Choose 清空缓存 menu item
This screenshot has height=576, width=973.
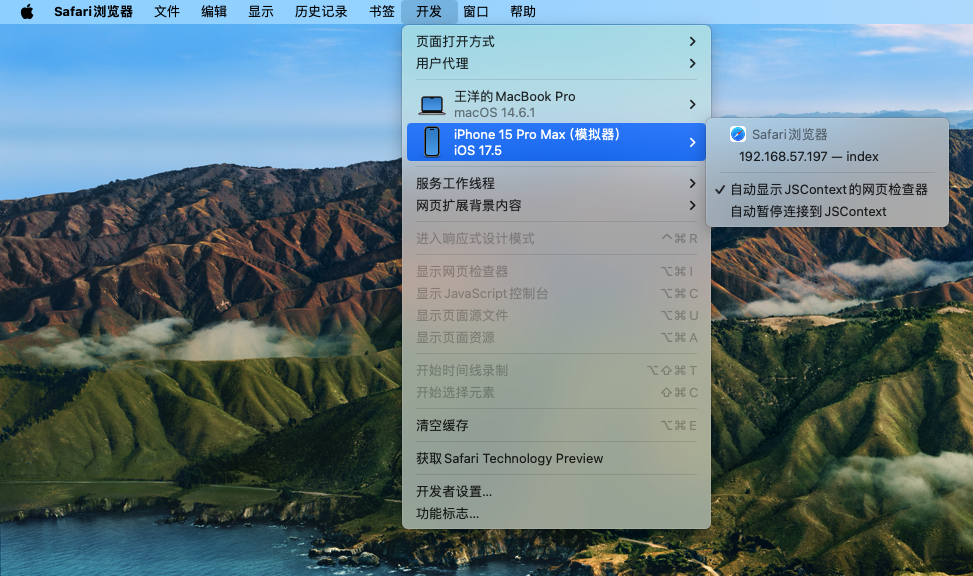click(556, 426)
